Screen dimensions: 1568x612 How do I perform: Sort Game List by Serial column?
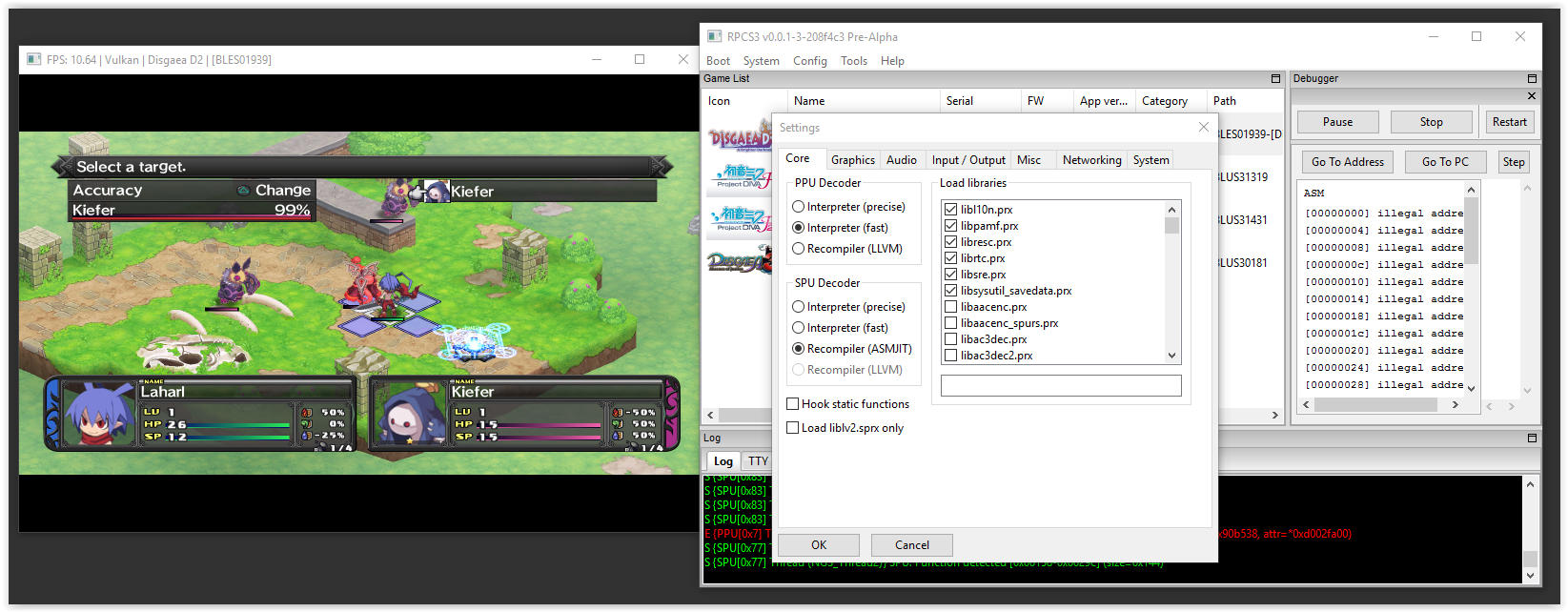980,101
